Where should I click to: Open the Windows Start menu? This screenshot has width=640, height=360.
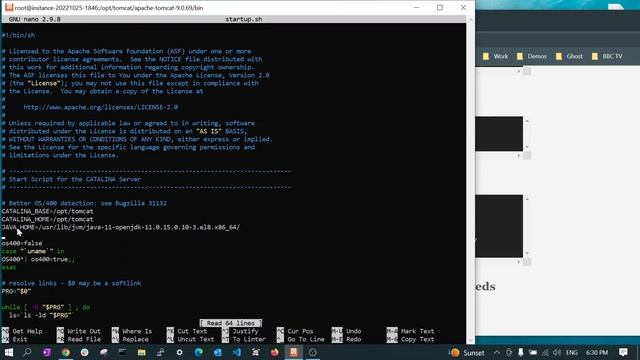[9, 352]
